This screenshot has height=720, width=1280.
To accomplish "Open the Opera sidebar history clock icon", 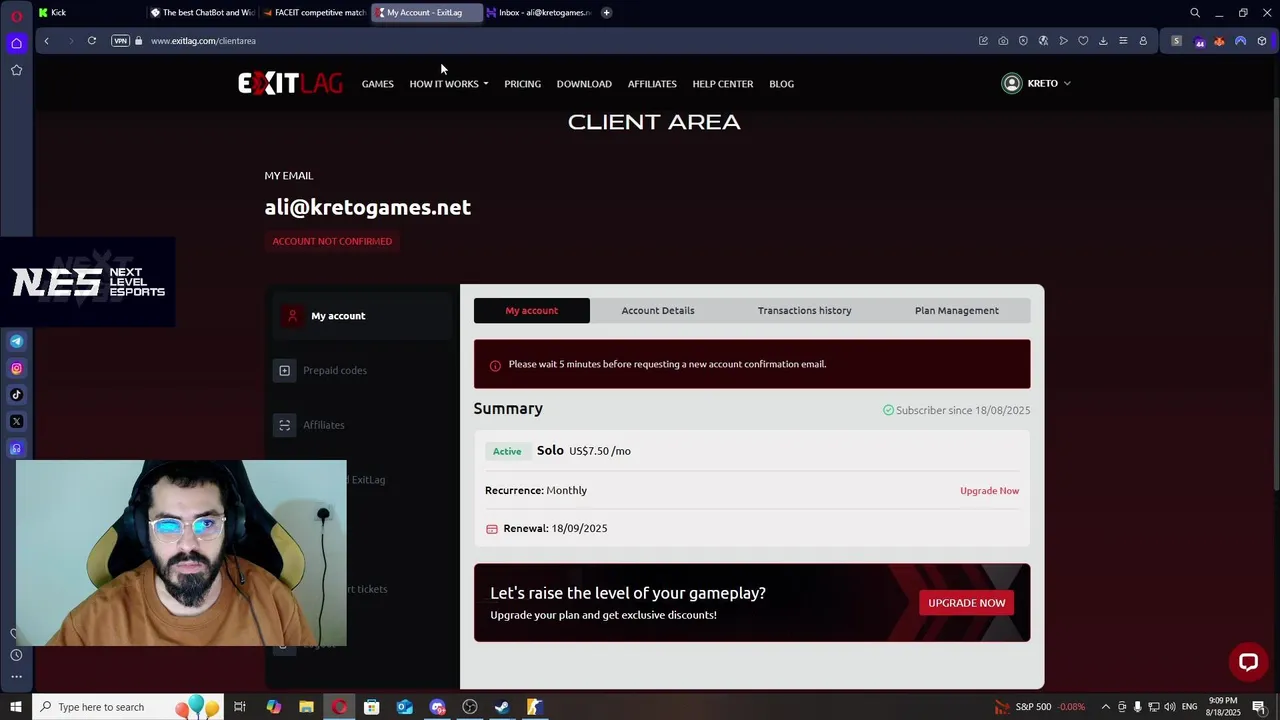I will (x=16, y=656).
